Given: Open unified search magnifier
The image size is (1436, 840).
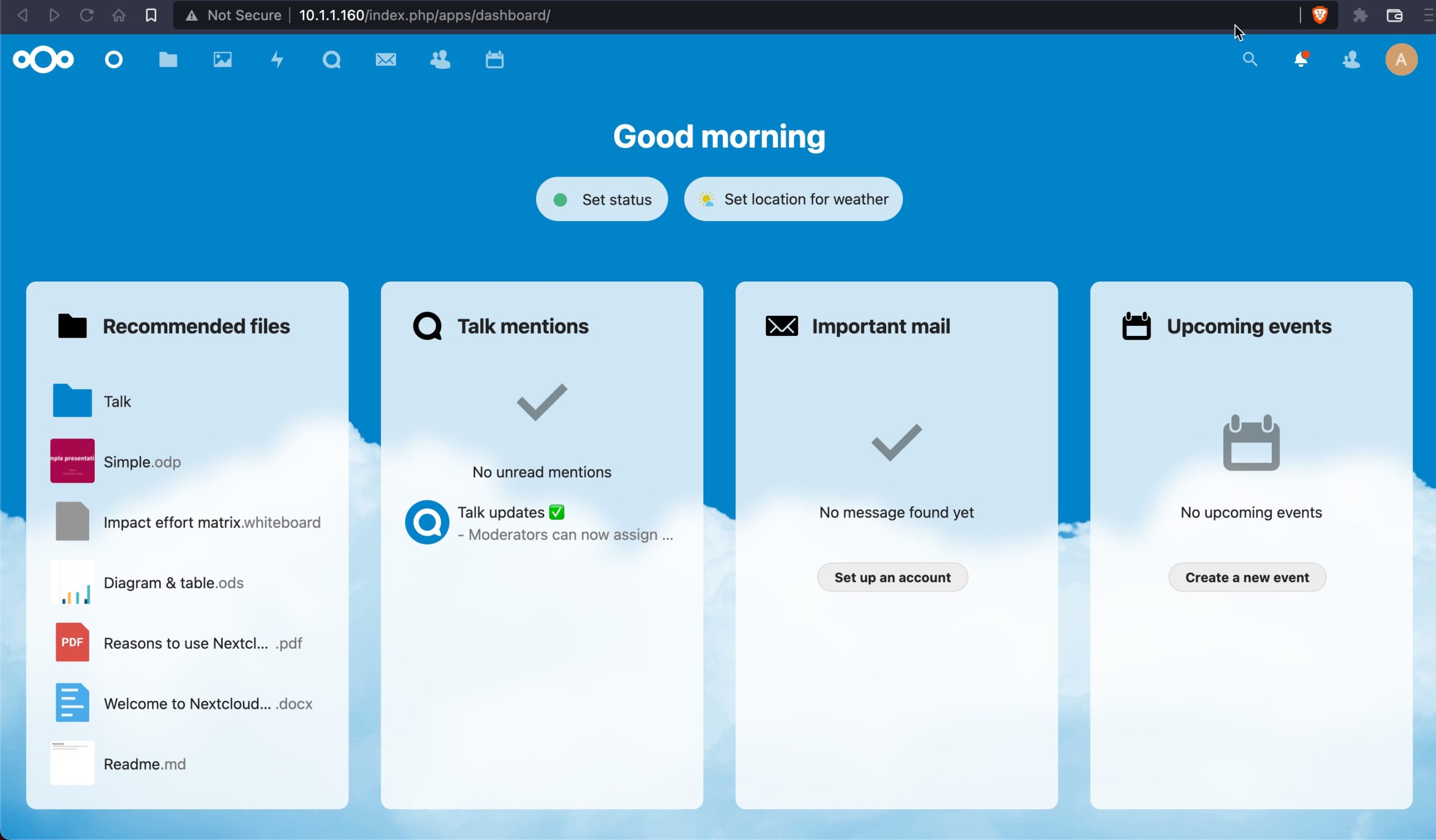Looking at the screenshot, I should pos(1250,59).
